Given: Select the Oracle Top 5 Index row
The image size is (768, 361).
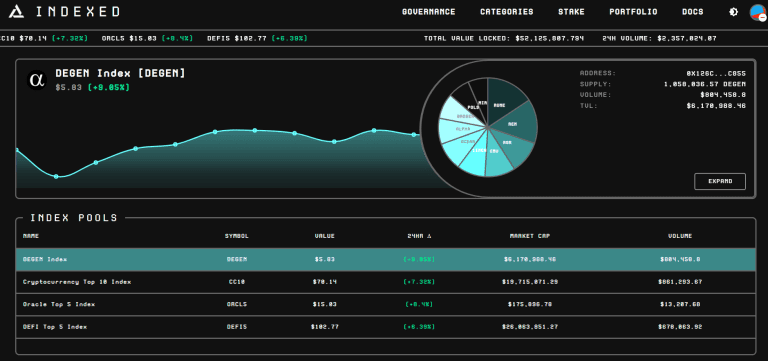Looking at the screenshot, I should (385, 305).
